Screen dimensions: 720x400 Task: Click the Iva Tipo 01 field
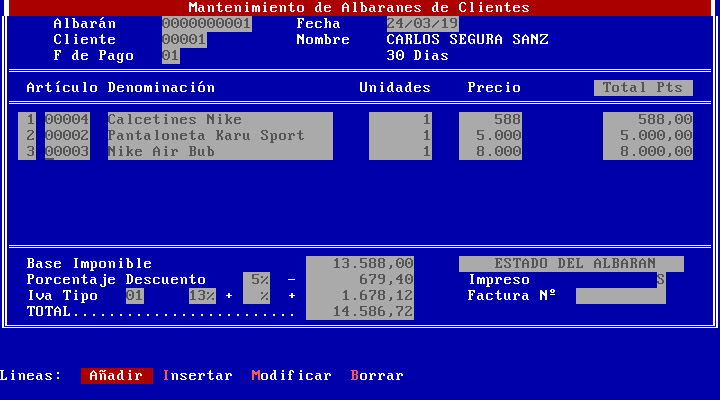tap(135, 296)
